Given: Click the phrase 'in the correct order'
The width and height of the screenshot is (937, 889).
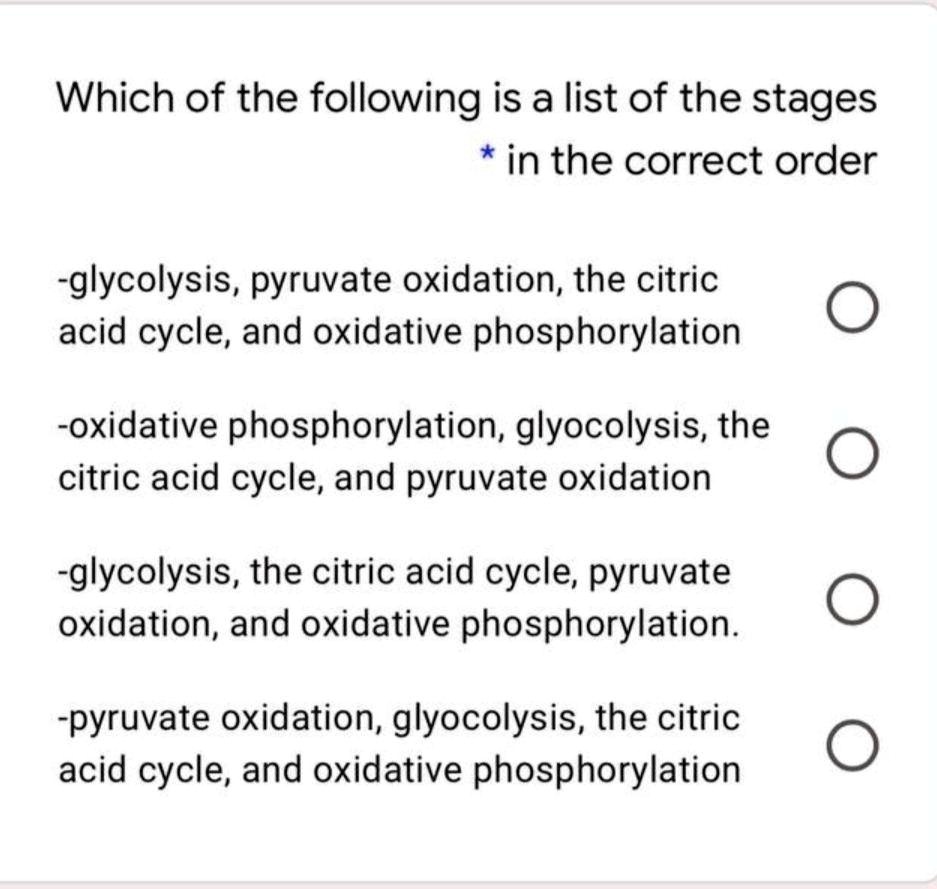Looking at the screenshot, I should (690, 160).
